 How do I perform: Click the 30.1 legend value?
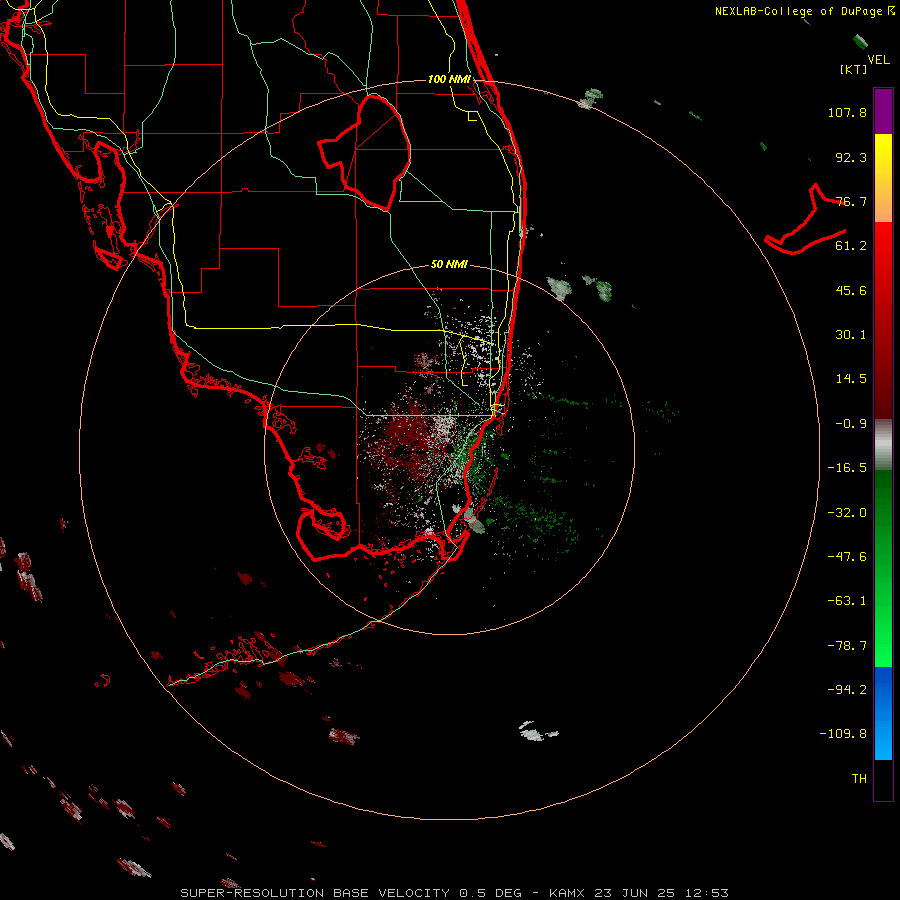(851, 335)
